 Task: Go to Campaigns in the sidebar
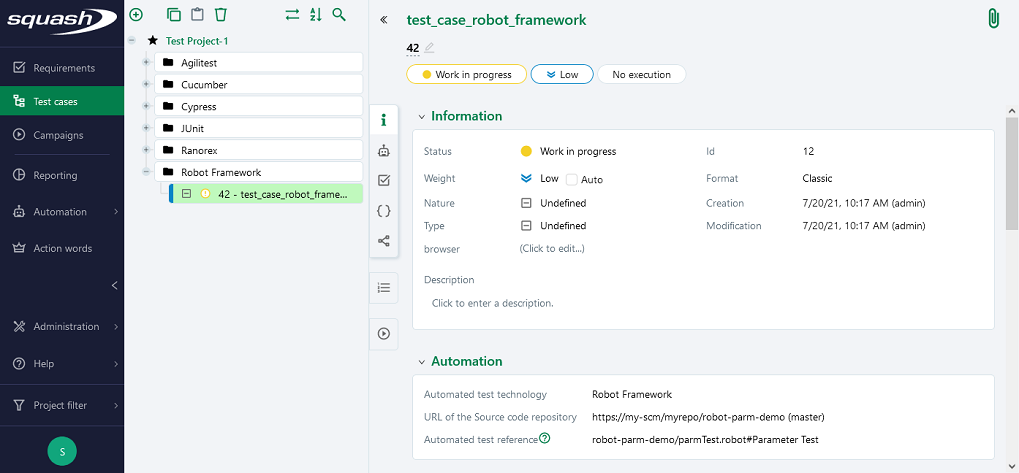(58, 135)
